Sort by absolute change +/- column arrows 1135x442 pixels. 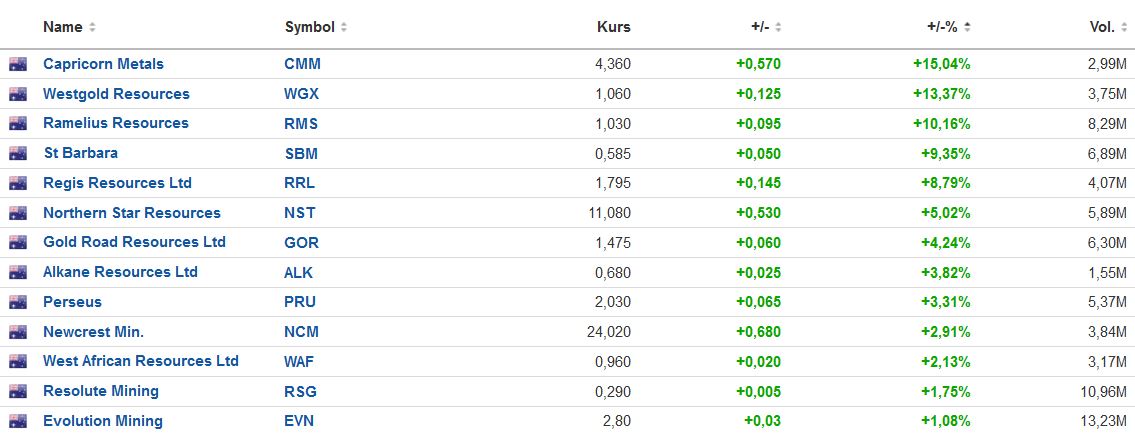tap(778, 27)
